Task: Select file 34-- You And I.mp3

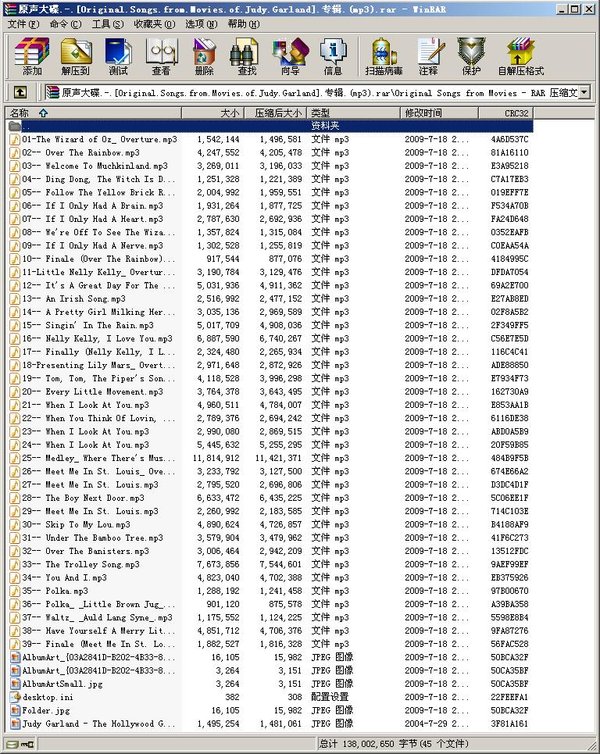Action: (64, 578)
